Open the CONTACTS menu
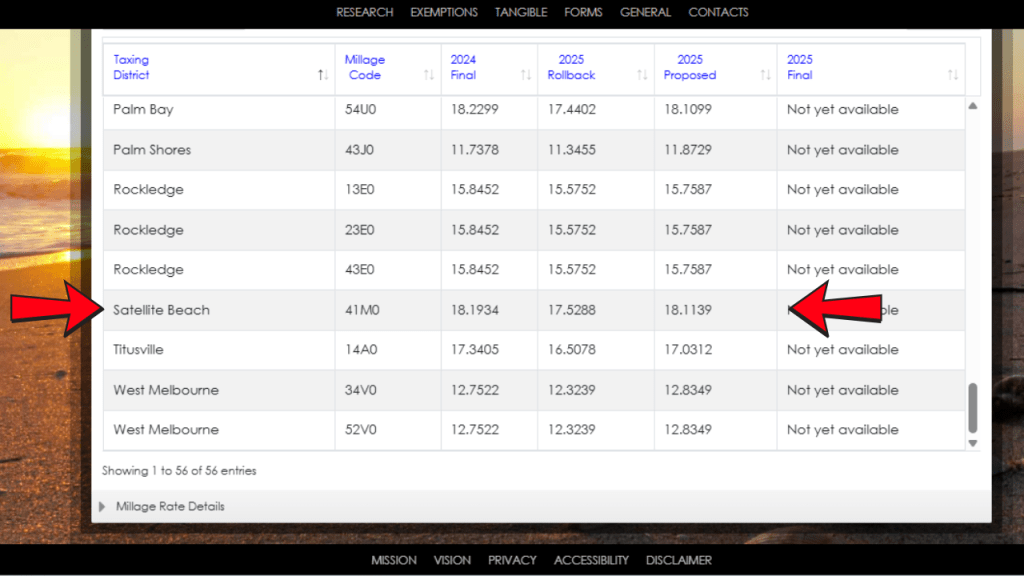The width and height of the screenshot is (1024, 576). pos(718,12)
